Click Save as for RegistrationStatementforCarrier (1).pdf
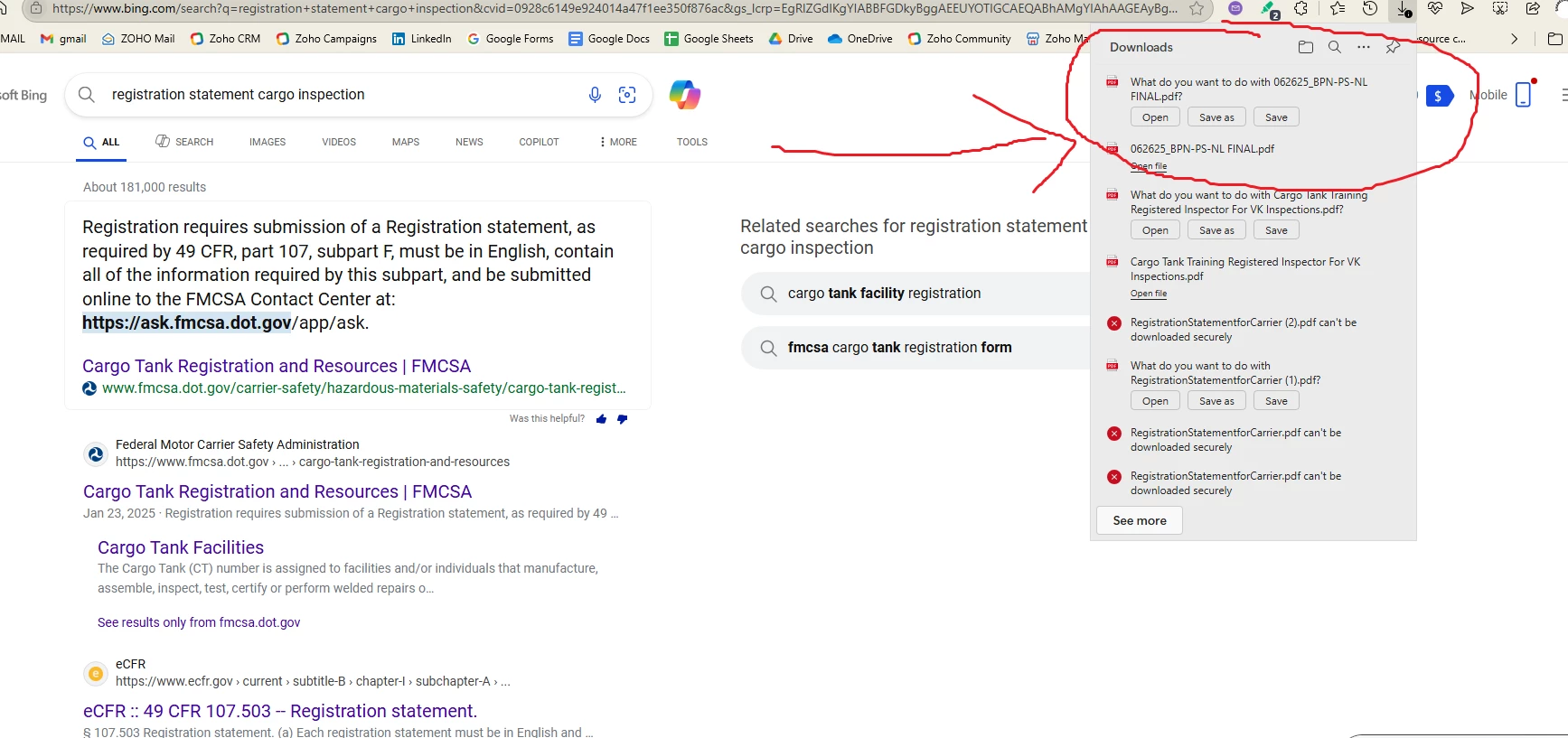This screenshot has width=1568, height=738. (x=1216, y=401)
